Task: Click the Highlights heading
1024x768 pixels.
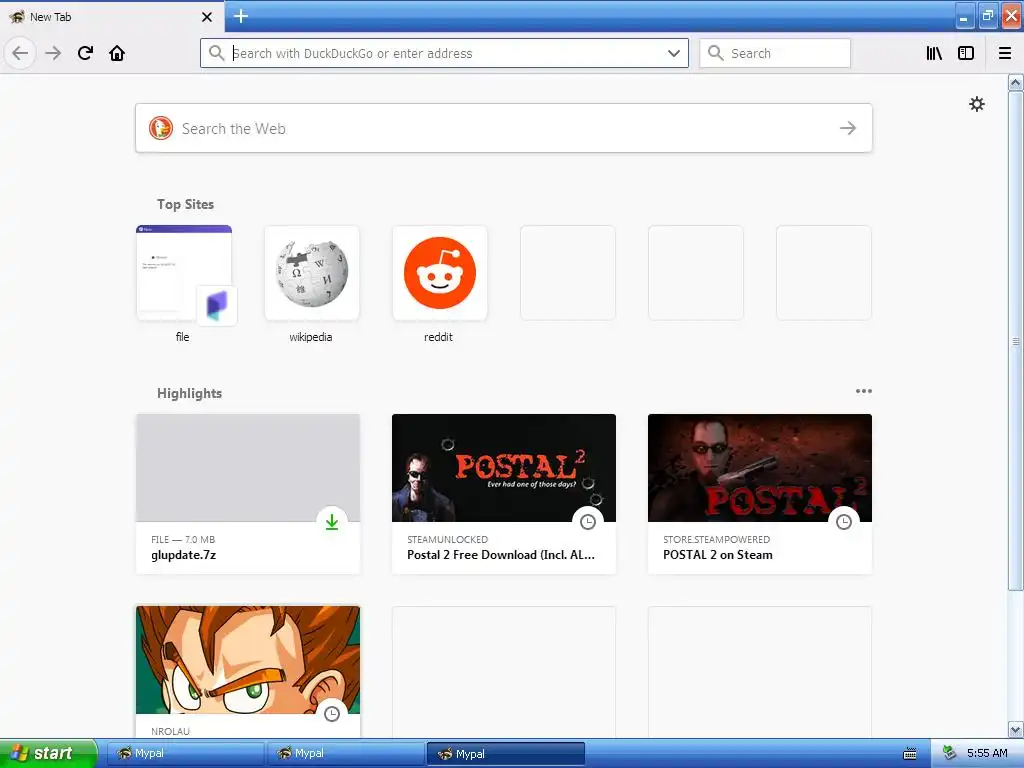Action: [189, 393]
